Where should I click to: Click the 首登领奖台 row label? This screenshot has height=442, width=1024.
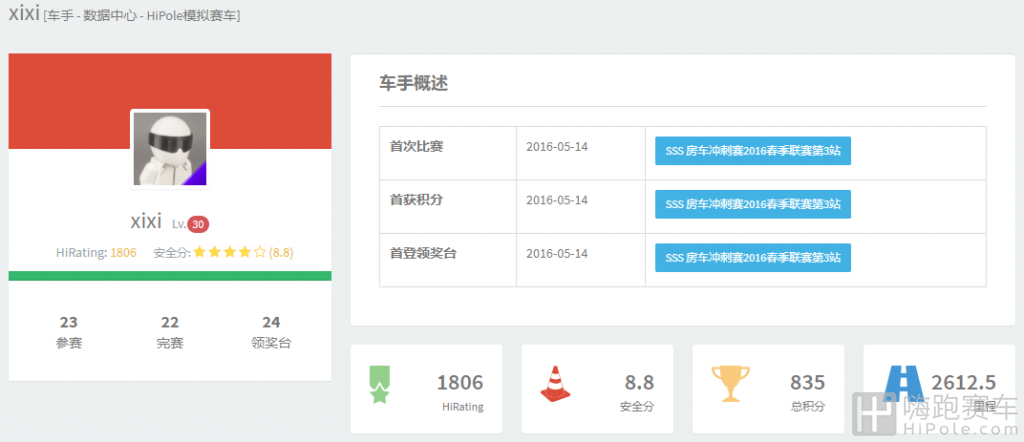point(423,253)
